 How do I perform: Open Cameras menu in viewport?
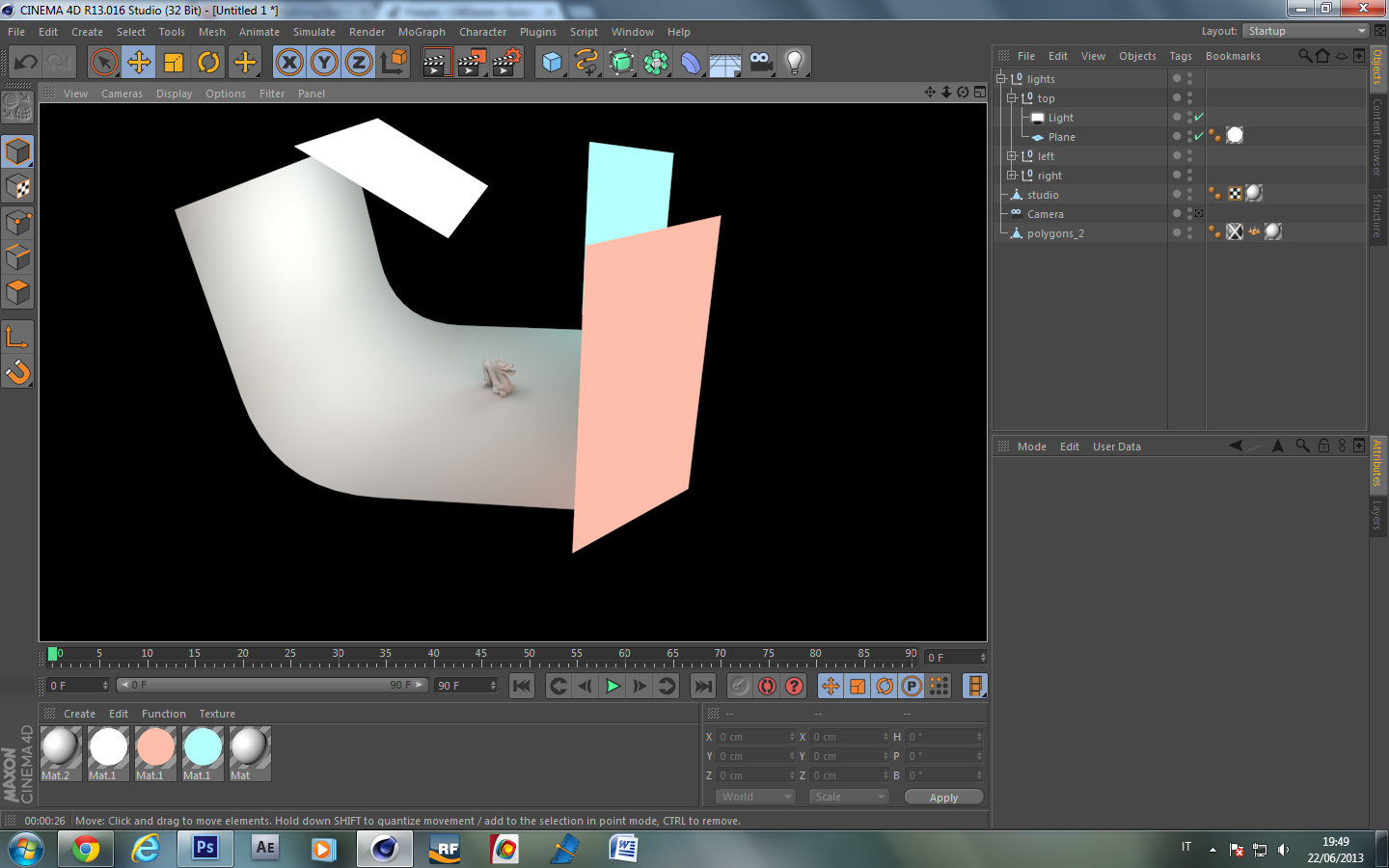tap(122, 94)
